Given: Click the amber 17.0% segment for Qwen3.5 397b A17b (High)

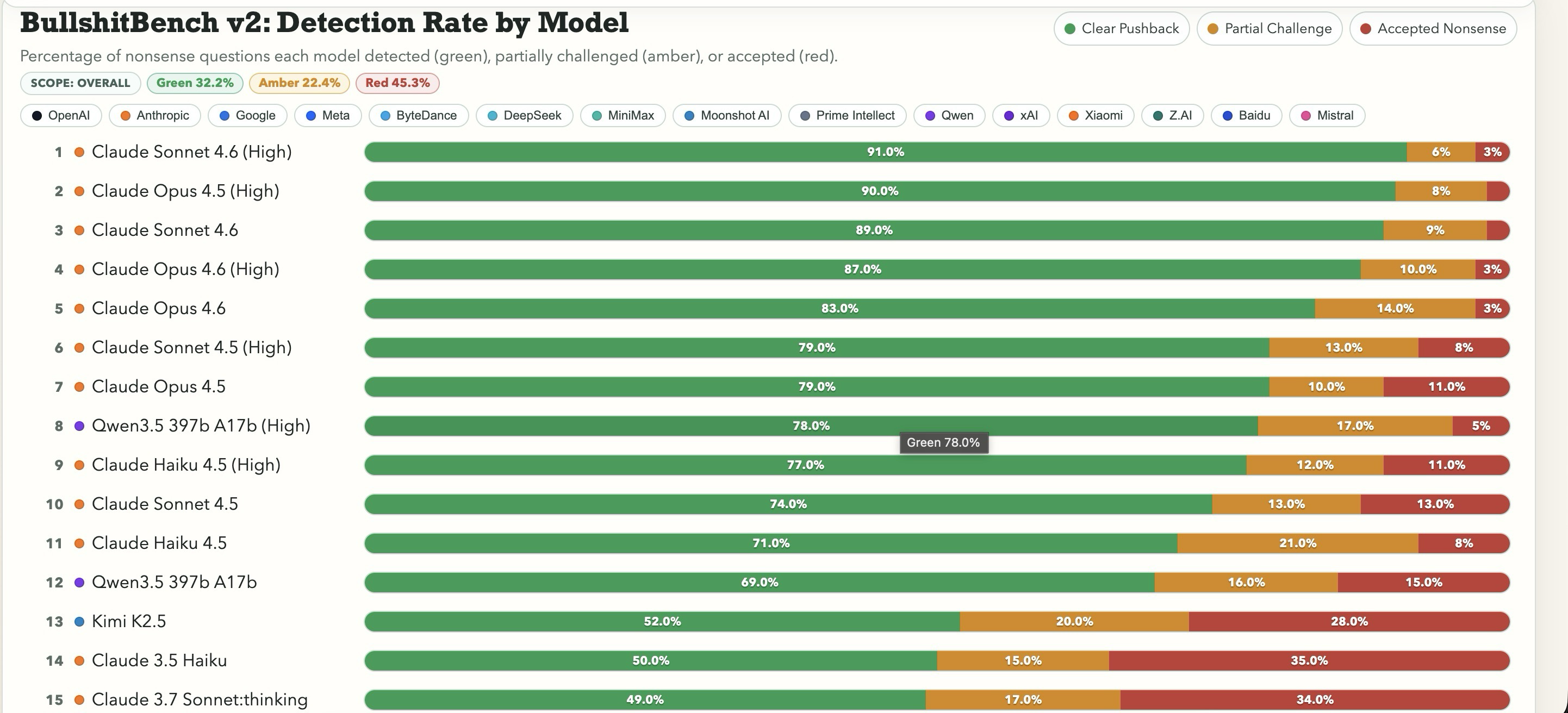Looking at the screenshot, I should pyautogui.click(x=1354, y=426).
